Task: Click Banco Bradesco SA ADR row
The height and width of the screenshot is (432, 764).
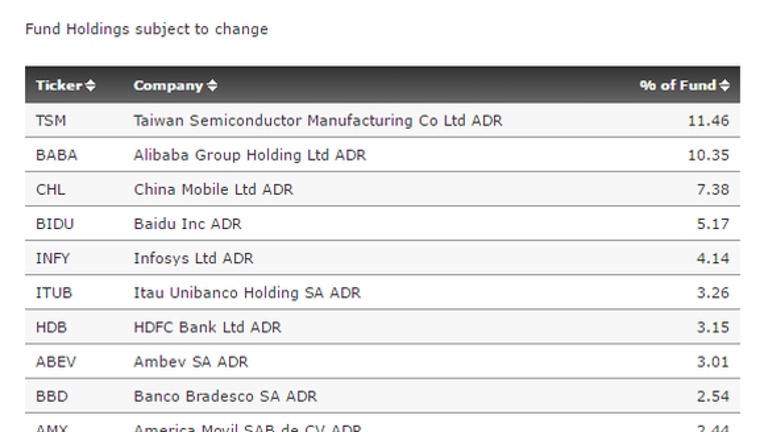Action: click(382, 396)
